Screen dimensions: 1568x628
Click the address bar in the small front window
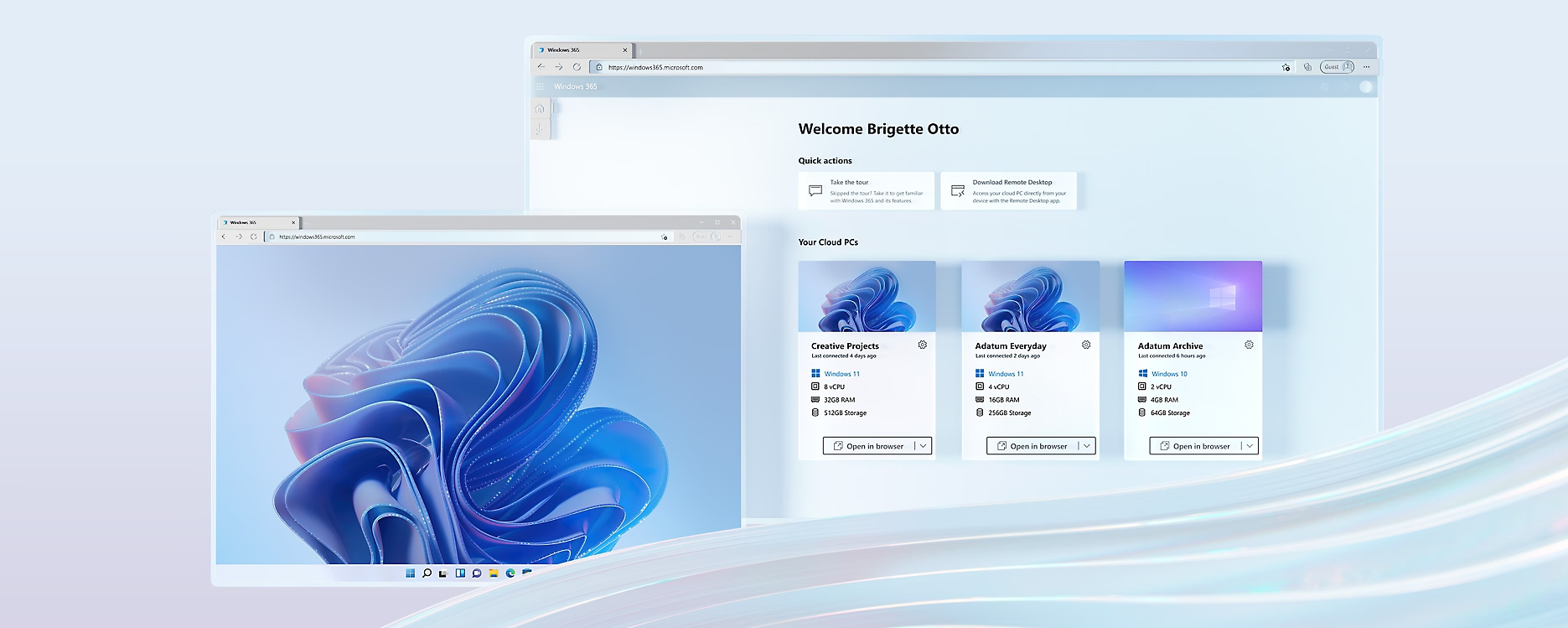click(468, 236)
